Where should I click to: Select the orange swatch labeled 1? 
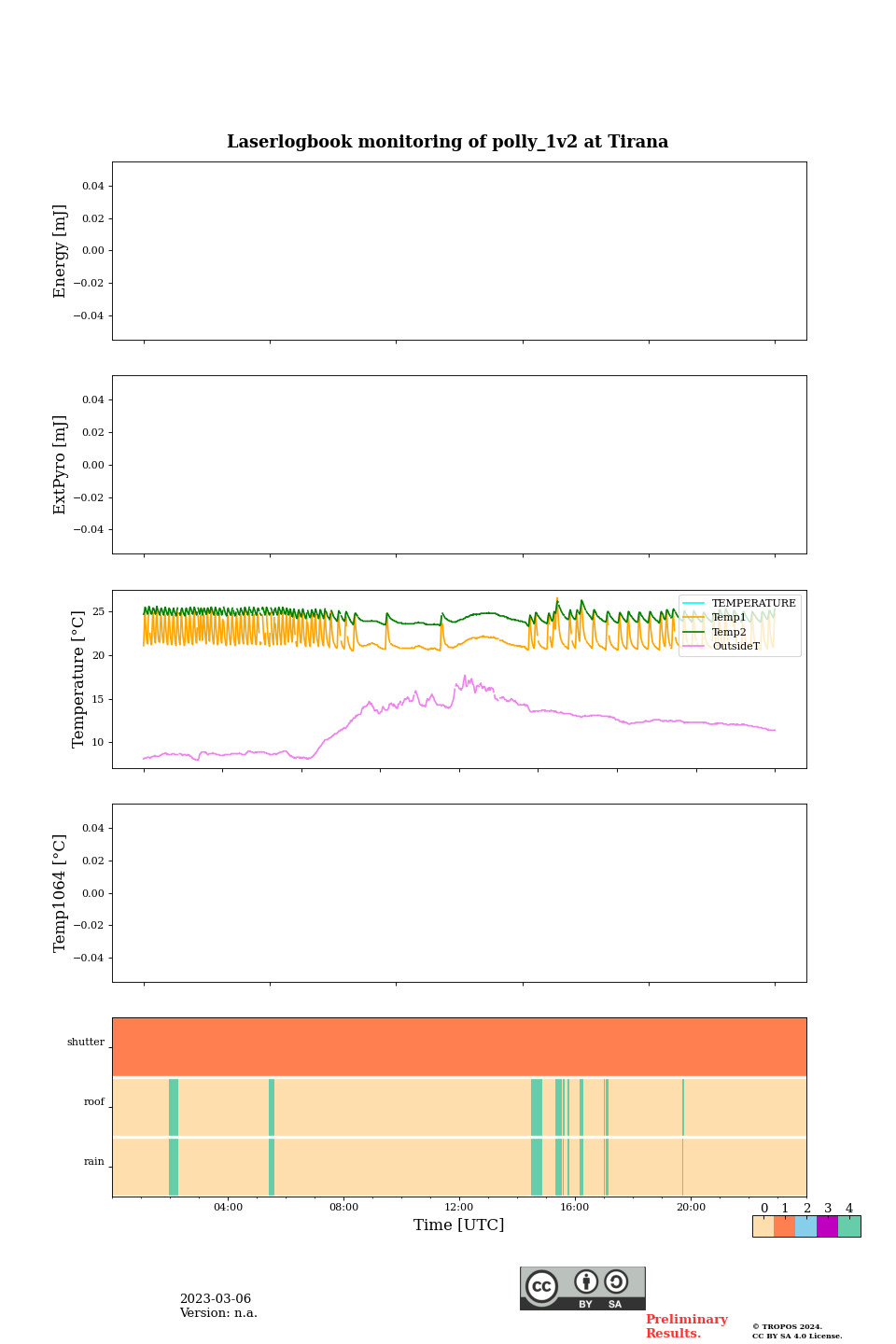pyautogui.click(x=784, y=1226)
